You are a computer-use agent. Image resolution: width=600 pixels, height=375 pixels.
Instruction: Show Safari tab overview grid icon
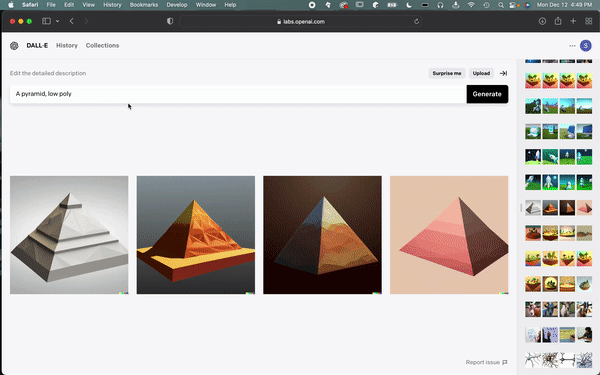click(589, 21)
